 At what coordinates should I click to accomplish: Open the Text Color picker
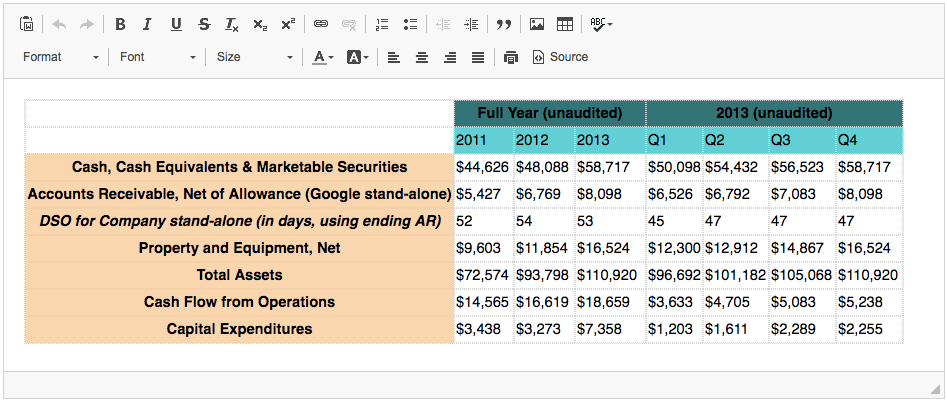[323, 57]
